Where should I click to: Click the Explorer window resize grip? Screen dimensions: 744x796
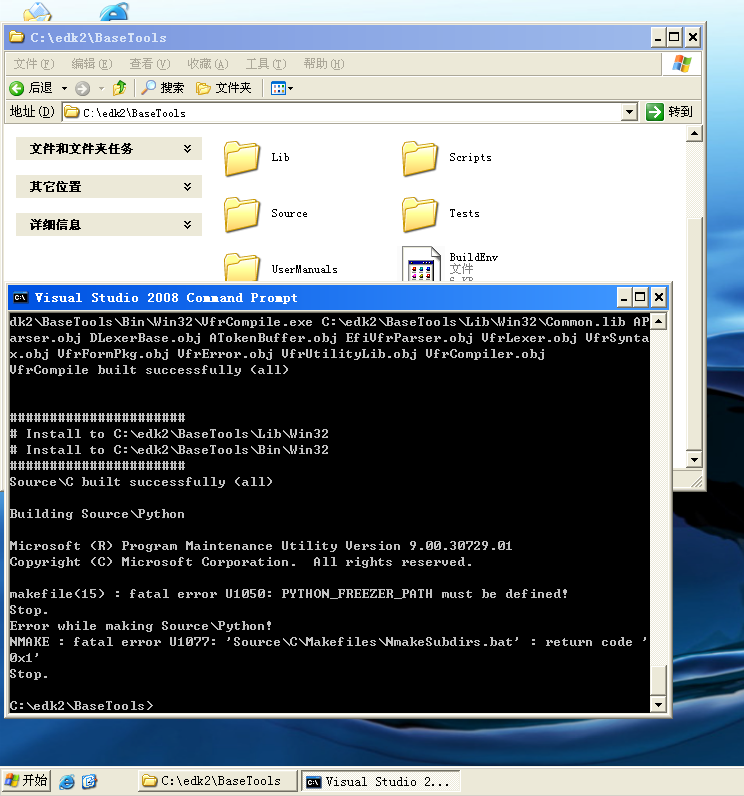coord(695,481)
